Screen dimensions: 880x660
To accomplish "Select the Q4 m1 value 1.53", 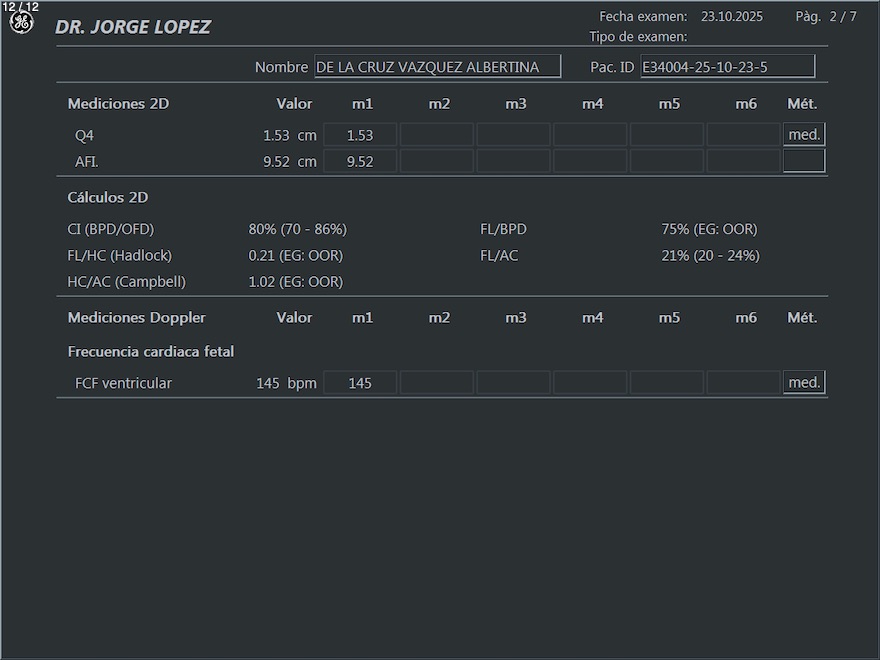I will click(x=360, y=135).
